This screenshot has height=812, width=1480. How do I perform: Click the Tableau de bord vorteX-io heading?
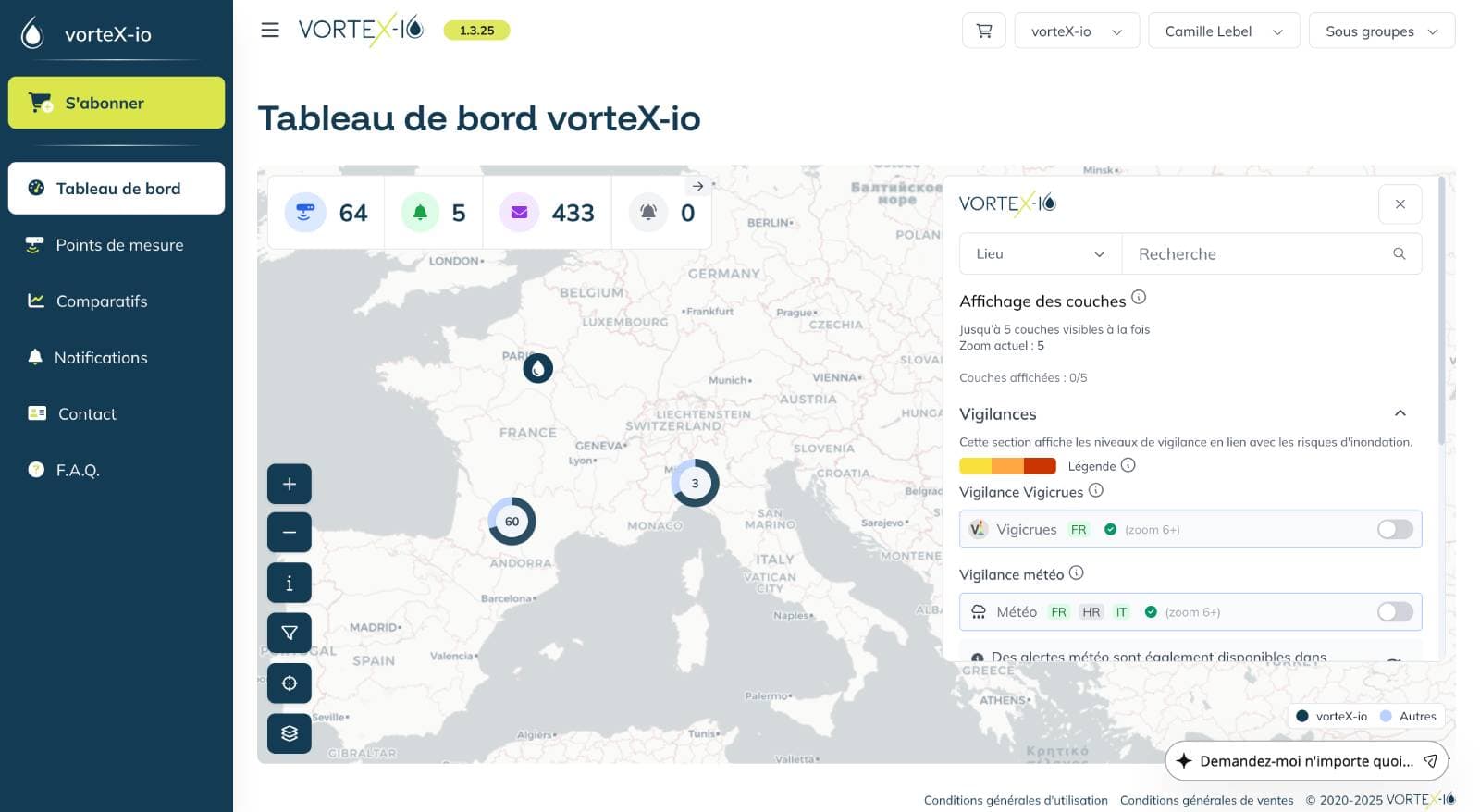[x=479, y=118]
